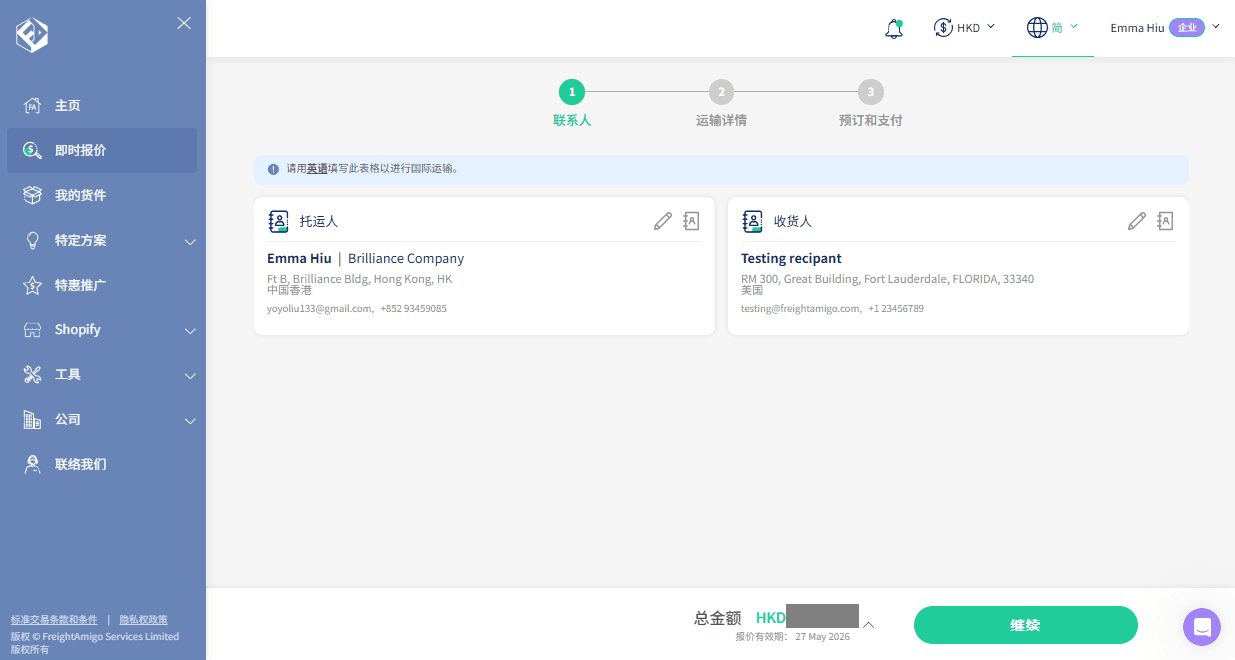Click the info icon in notice banner
This screenshot has width=1235, height=660.
click(x=273, y=169)
